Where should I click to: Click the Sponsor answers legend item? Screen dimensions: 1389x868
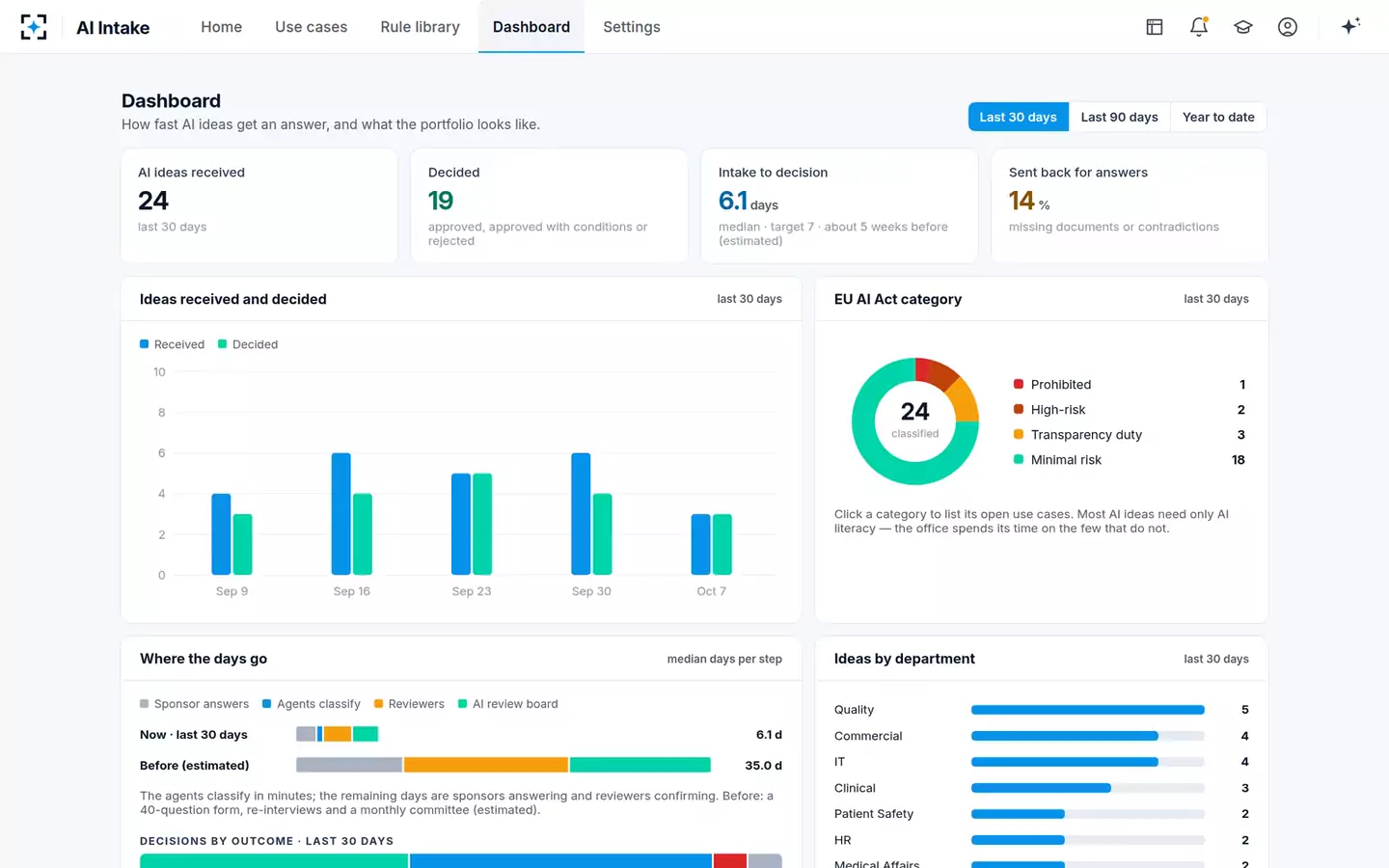click(195, 704)
